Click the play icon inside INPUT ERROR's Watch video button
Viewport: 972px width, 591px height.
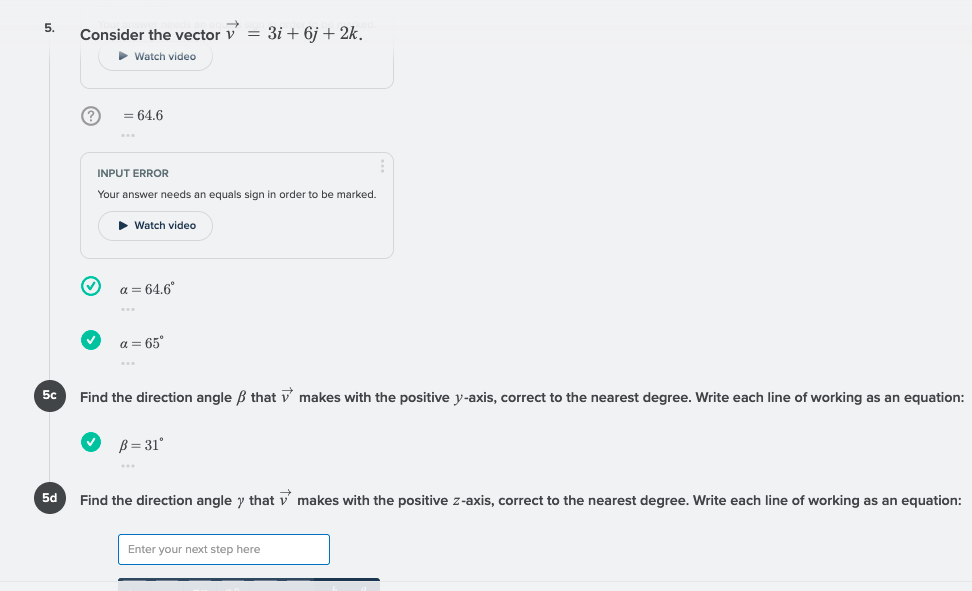[x=123, y=226]
